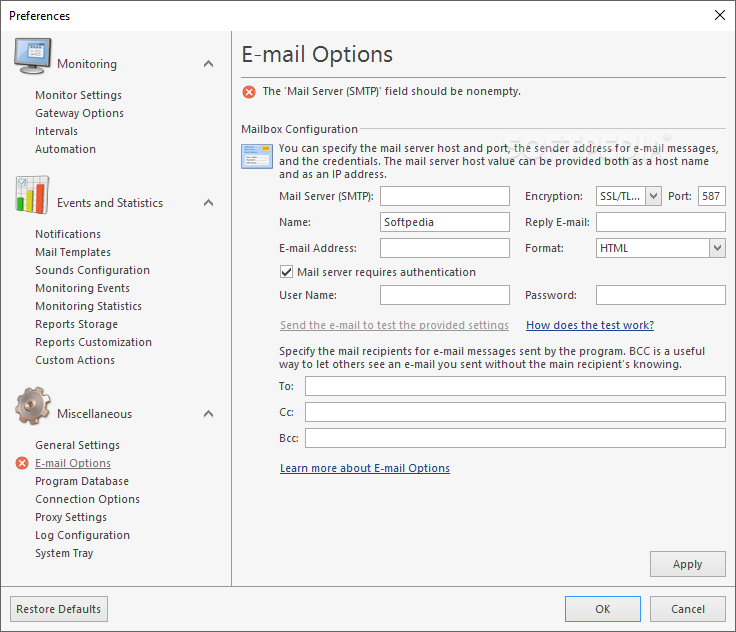Click the To recipients field
The width and height of the screenshot is (736, 632).
[515, 386]
